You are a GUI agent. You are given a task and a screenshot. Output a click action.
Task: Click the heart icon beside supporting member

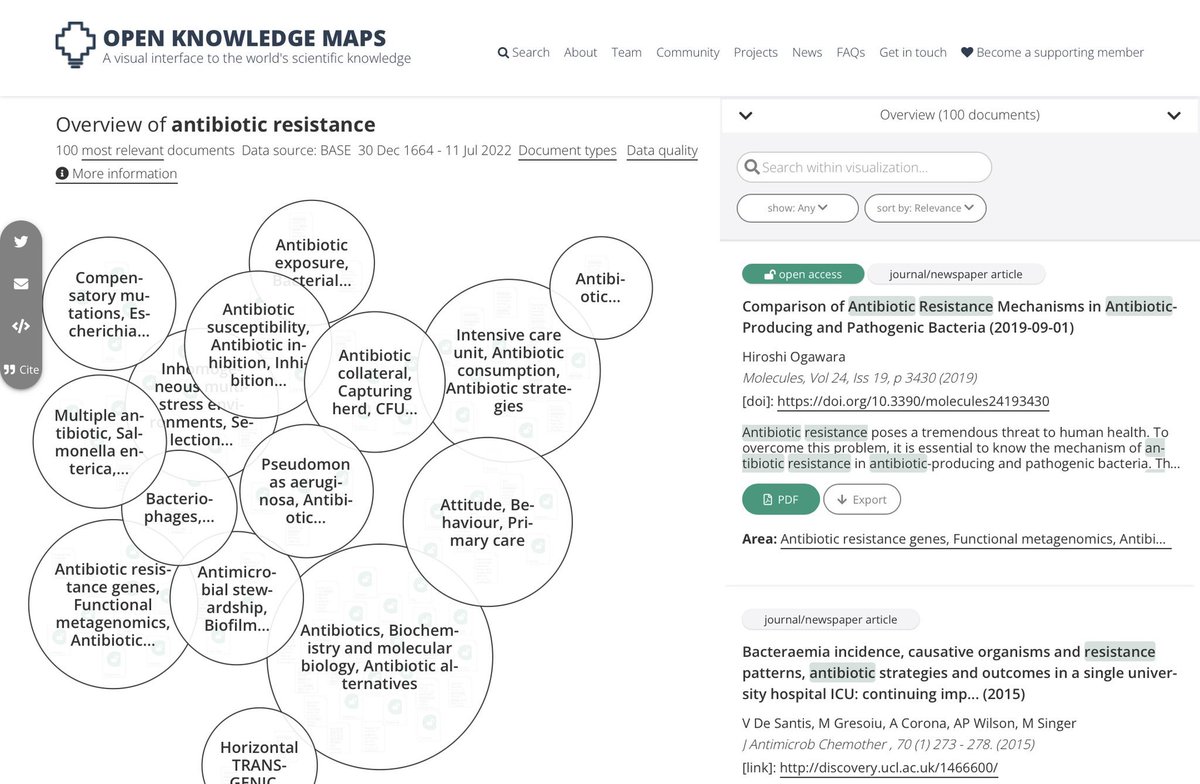point(965,52)
